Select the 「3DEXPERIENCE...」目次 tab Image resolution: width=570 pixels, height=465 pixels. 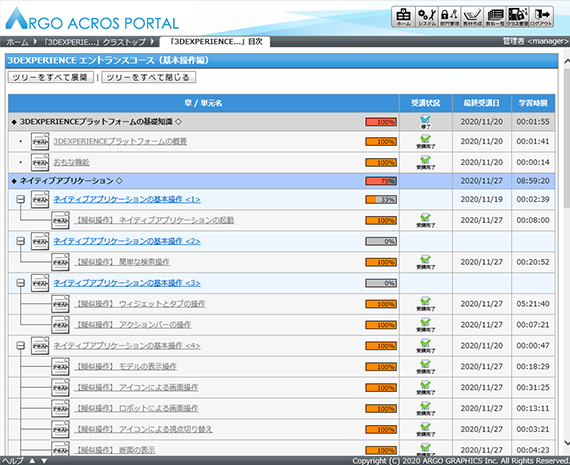(x=215, y=42)
